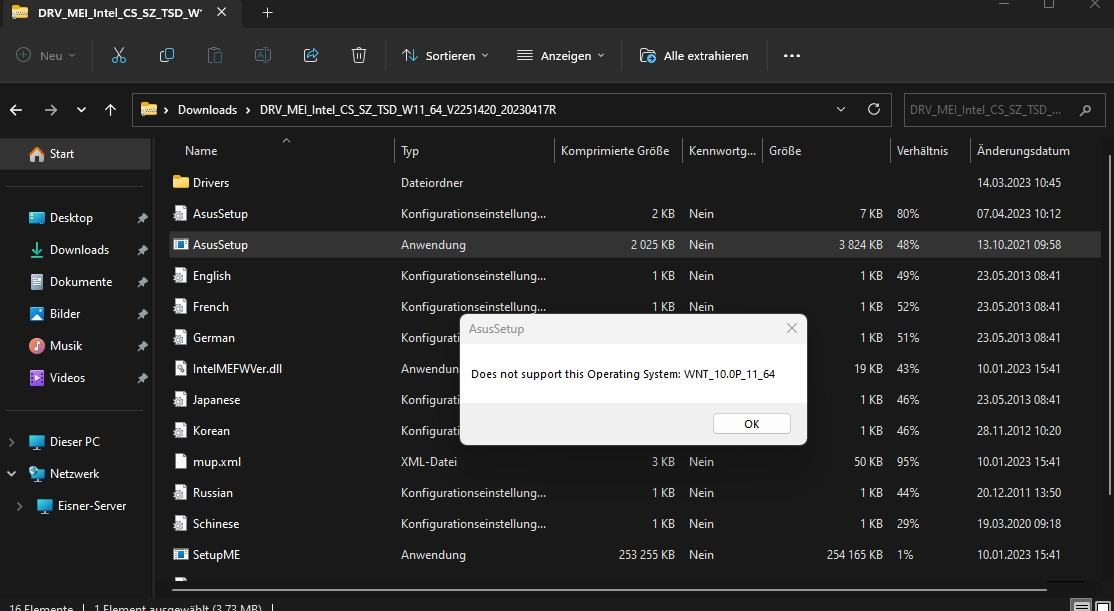Click the Paste clipboard icon

coord(215,55)
